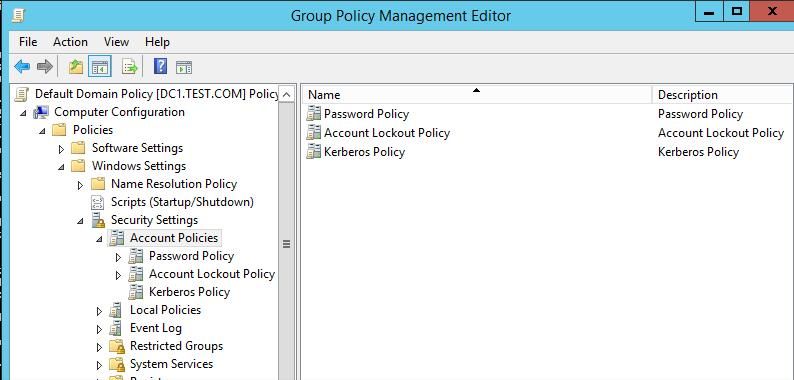The width and height of the screenshot is (794, 380).
Task: Click the Local Policies tree icon
Action: (116, 310)
